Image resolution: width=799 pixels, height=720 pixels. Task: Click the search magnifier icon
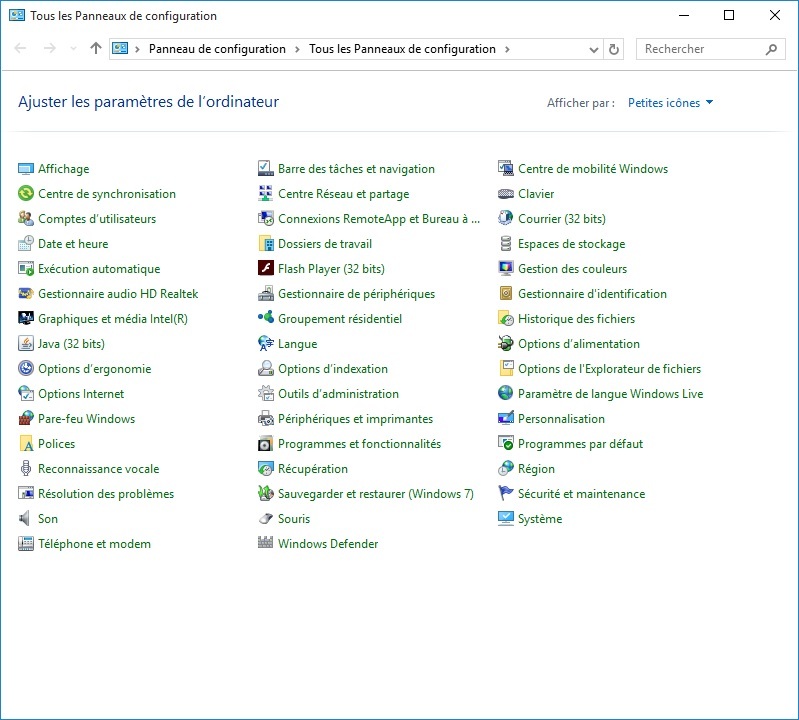point(771,49)
